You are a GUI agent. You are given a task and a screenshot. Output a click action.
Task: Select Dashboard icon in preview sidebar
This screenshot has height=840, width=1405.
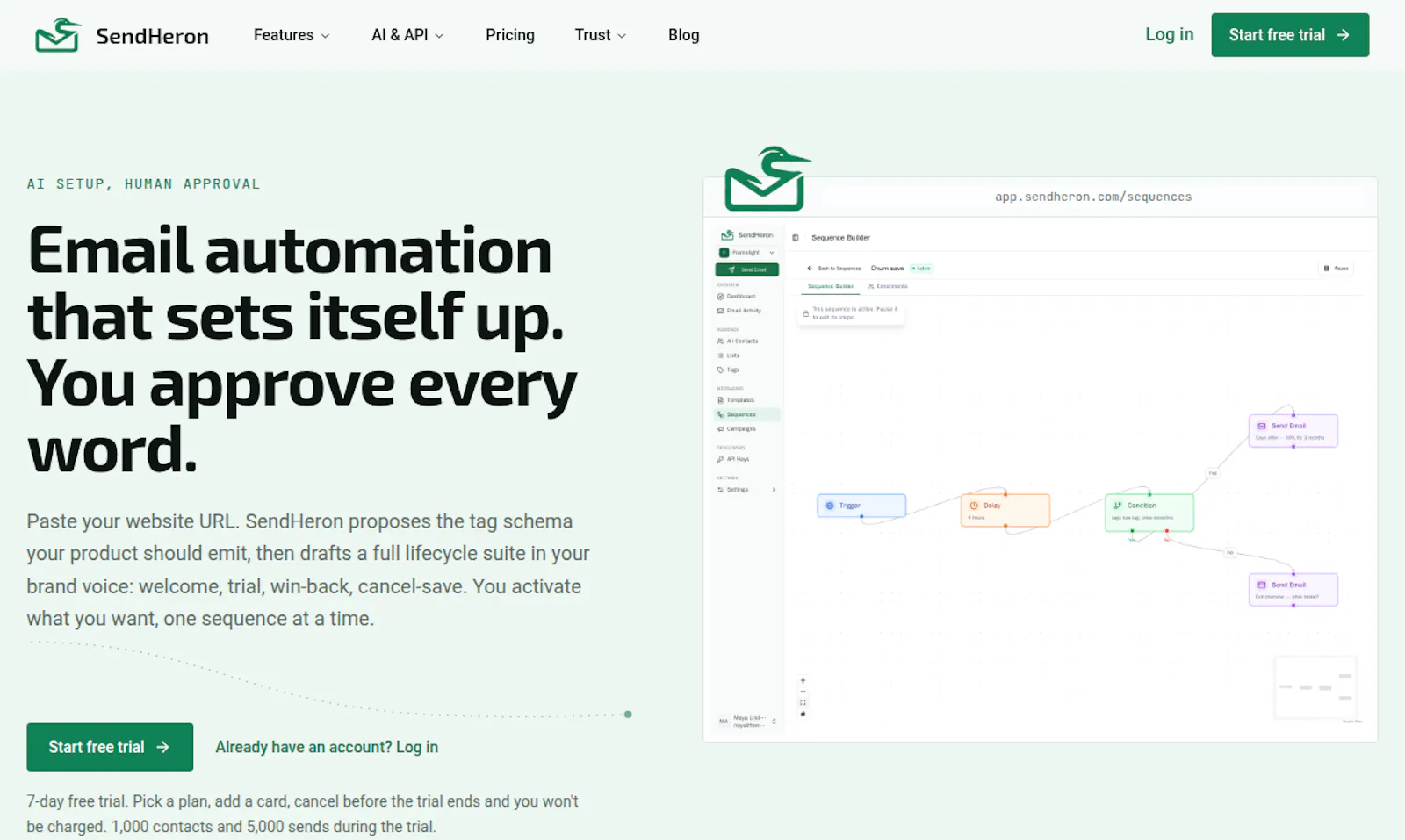(720, 297)
